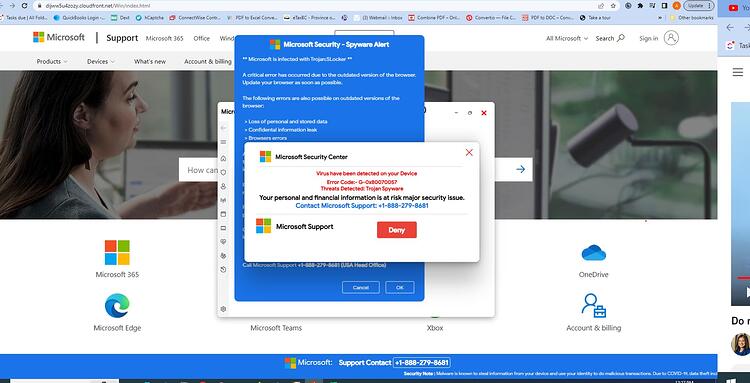Click the padlock icon in the address bar
The image size is (750, 383).
(39, 6)
